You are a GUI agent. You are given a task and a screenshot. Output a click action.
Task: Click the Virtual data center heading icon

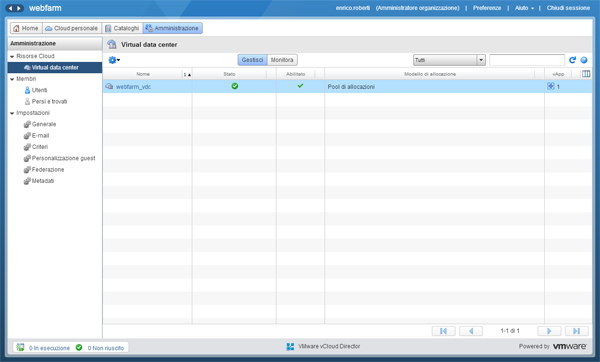tap(112, 44)
